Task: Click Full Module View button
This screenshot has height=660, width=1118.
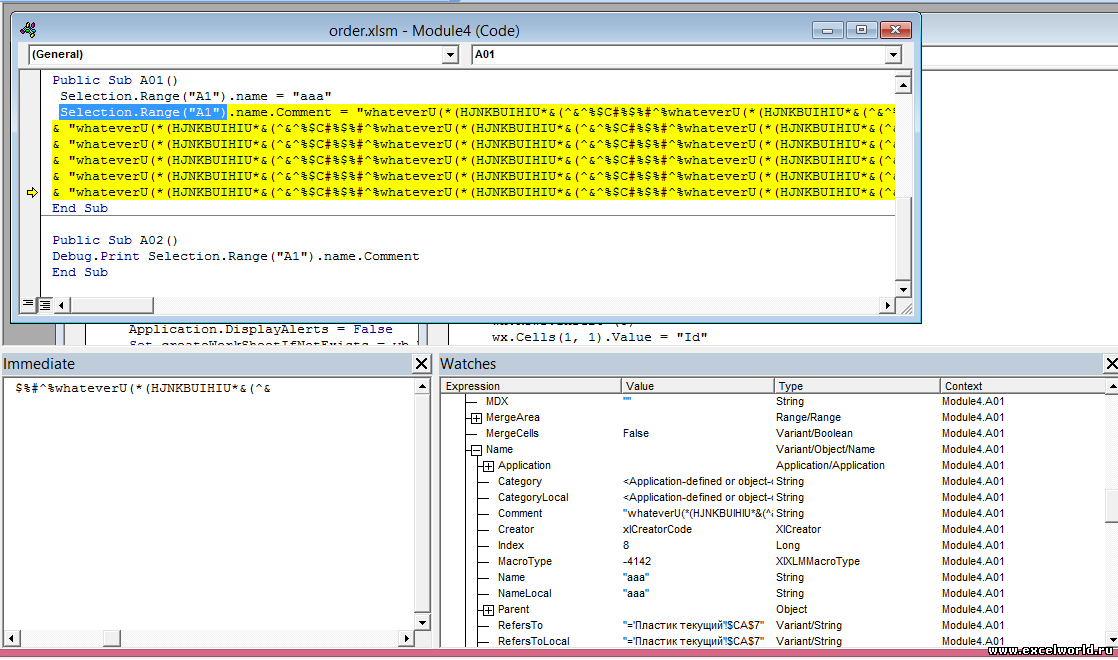Action: tap(44, 305)
